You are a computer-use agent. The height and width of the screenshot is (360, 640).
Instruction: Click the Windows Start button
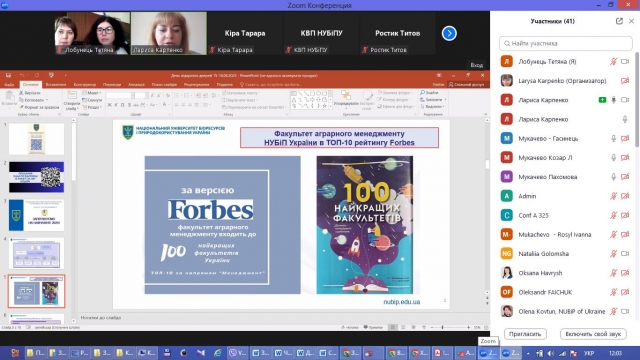[15, 353]
